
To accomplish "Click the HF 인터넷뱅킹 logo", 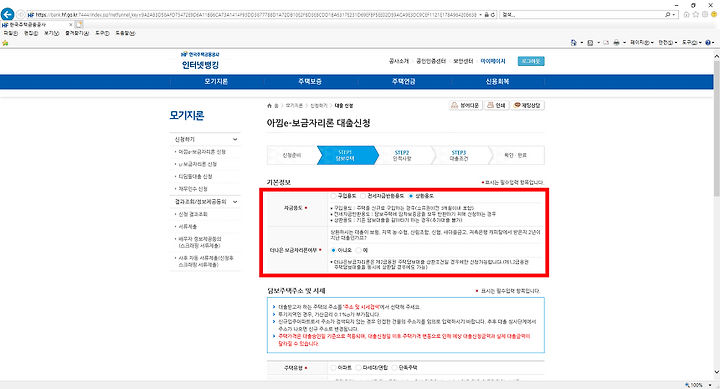I will (200, 61).
